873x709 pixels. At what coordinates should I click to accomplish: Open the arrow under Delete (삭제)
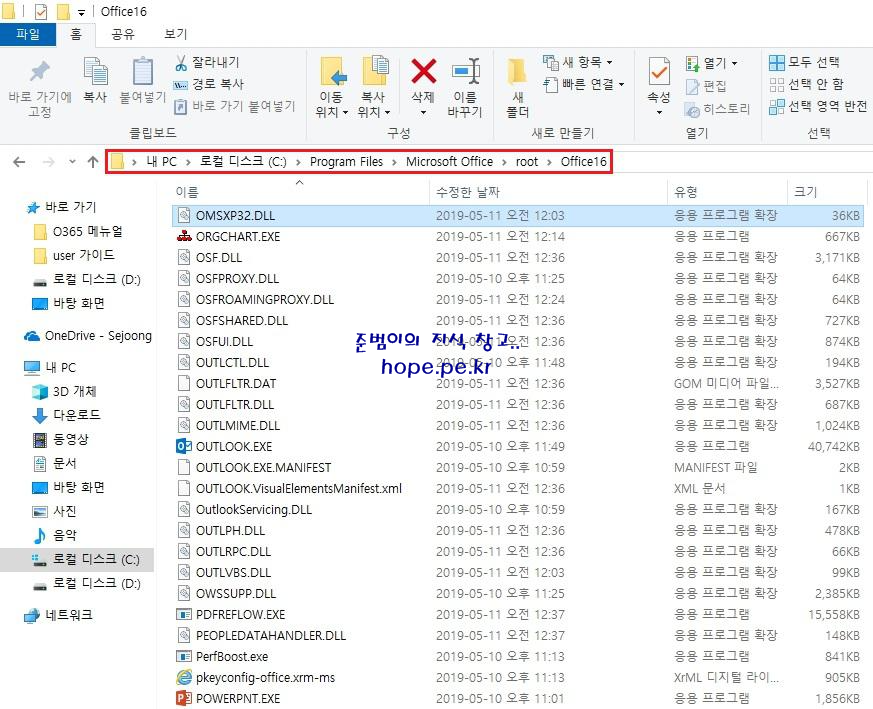tap(423, 112)
